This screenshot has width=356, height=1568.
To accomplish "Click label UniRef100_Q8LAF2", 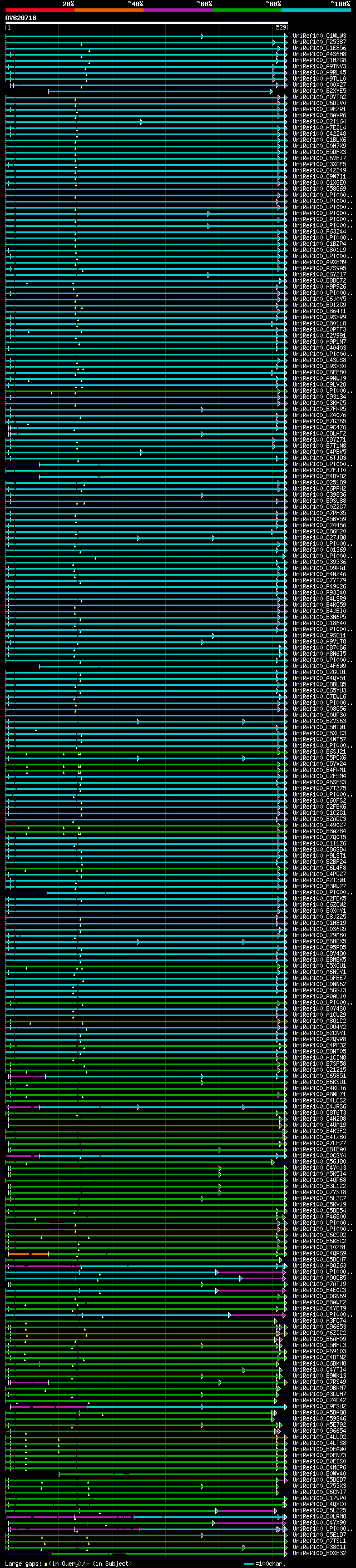I will click(x=319, y=433).
